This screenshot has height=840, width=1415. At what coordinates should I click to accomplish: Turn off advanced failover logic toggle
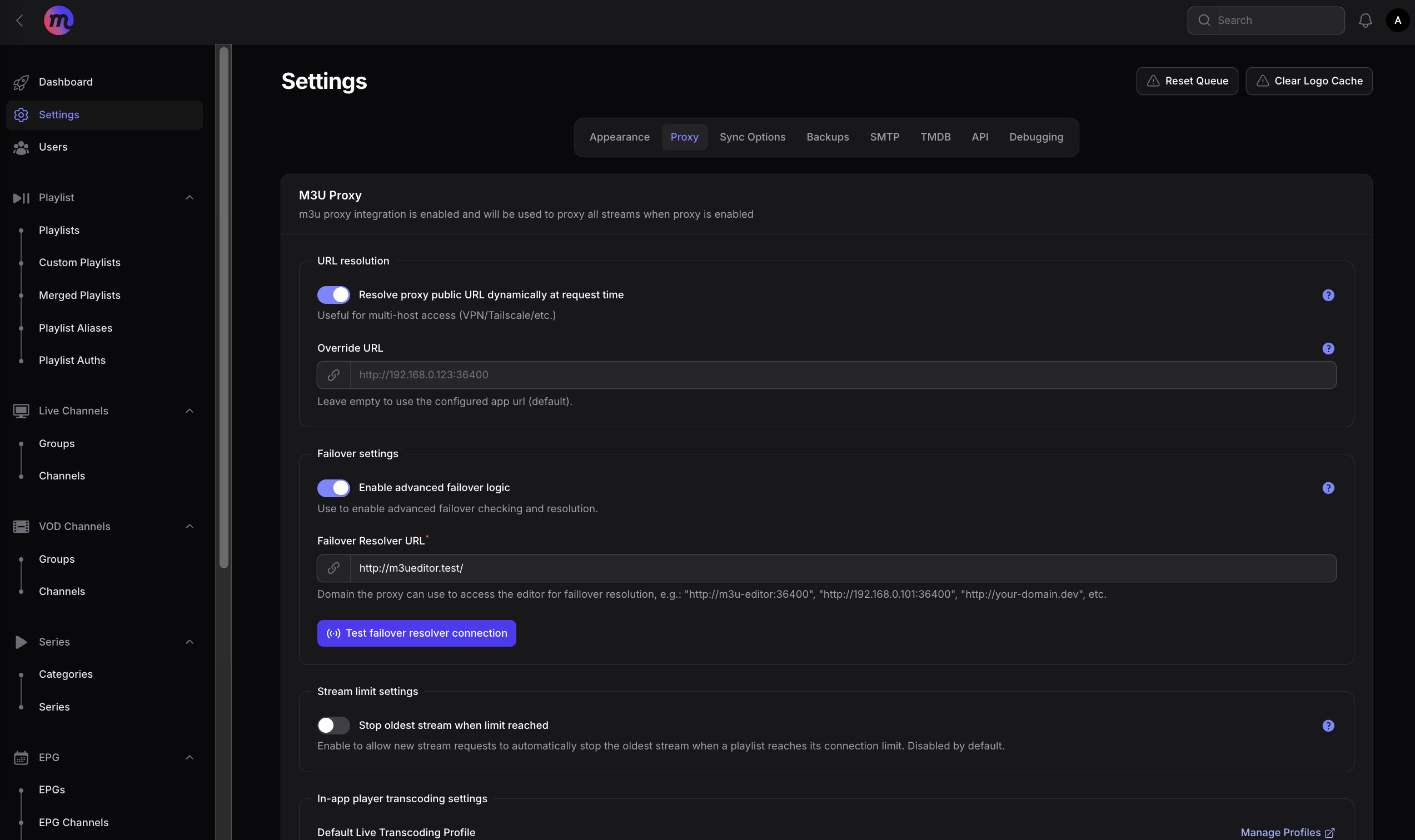(x=333, y=488)
